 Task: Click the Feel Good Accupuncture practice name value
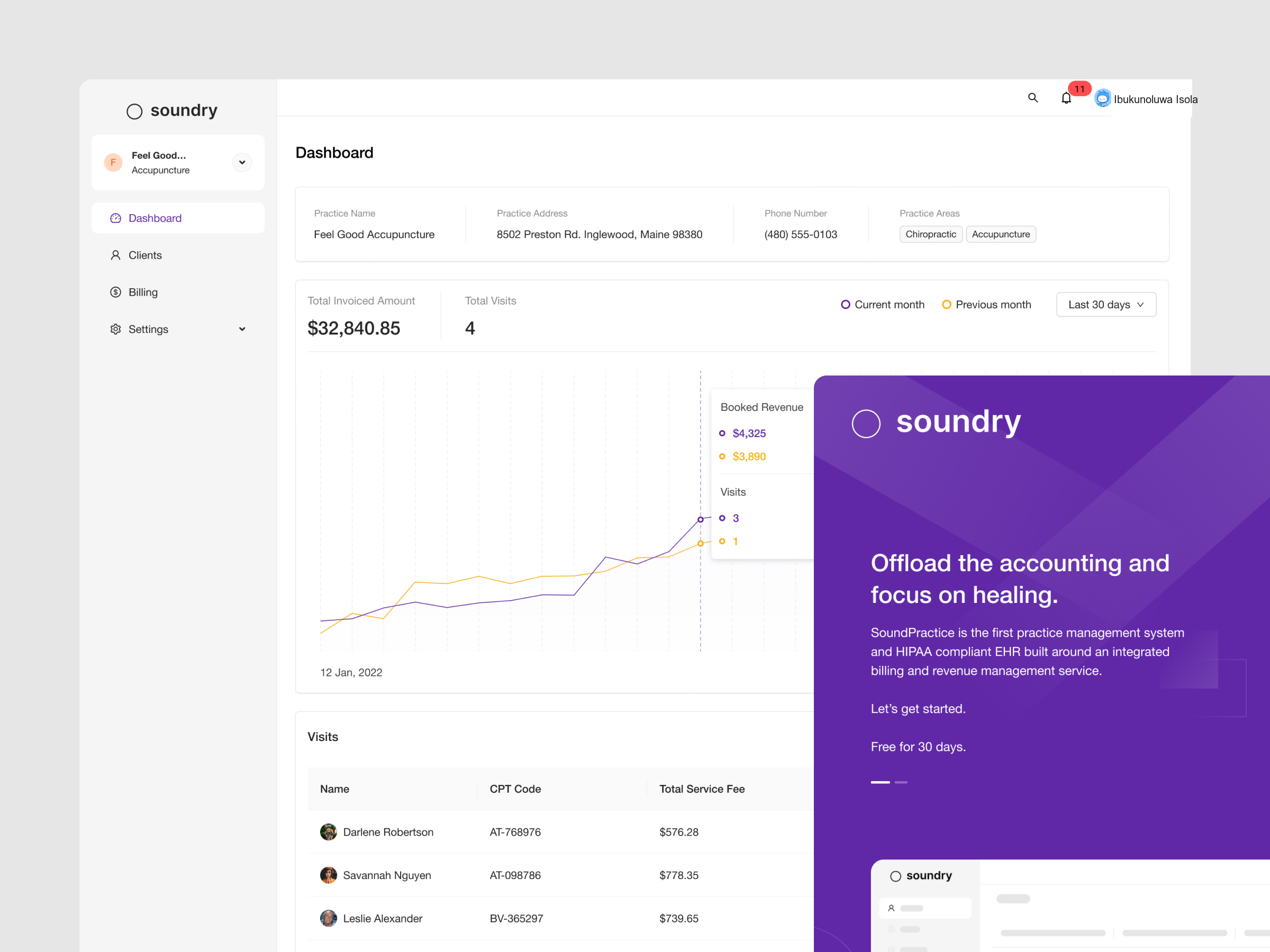pos(374,234)
